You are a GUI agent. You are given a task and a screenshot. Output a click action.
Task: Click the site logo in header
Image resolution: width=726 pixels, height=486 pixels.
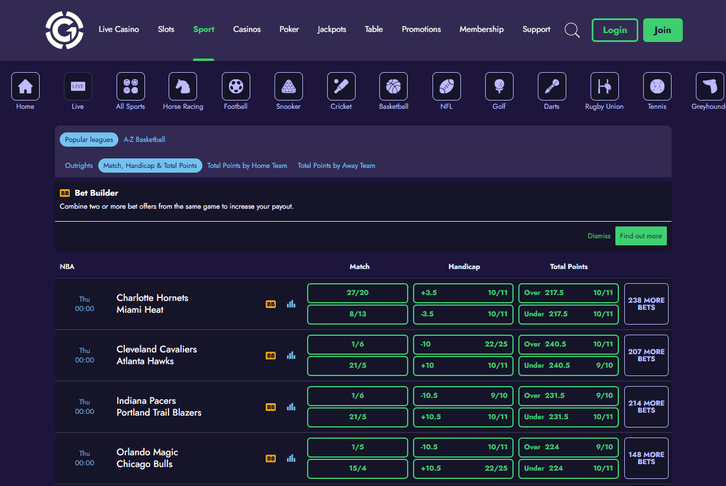click(64, 30)
